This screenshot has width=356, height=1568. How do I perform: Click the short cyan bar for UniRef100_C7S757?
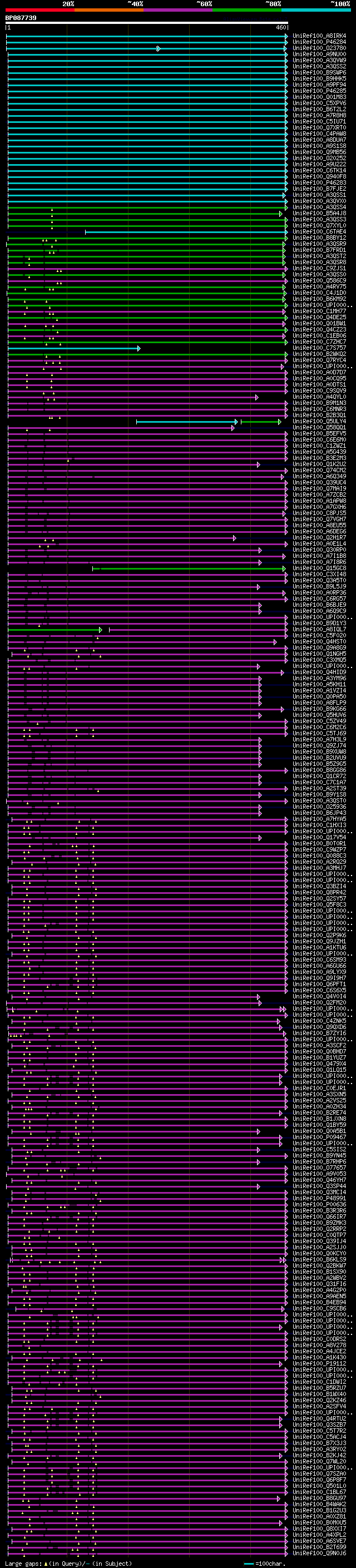(x=73, y=349)
